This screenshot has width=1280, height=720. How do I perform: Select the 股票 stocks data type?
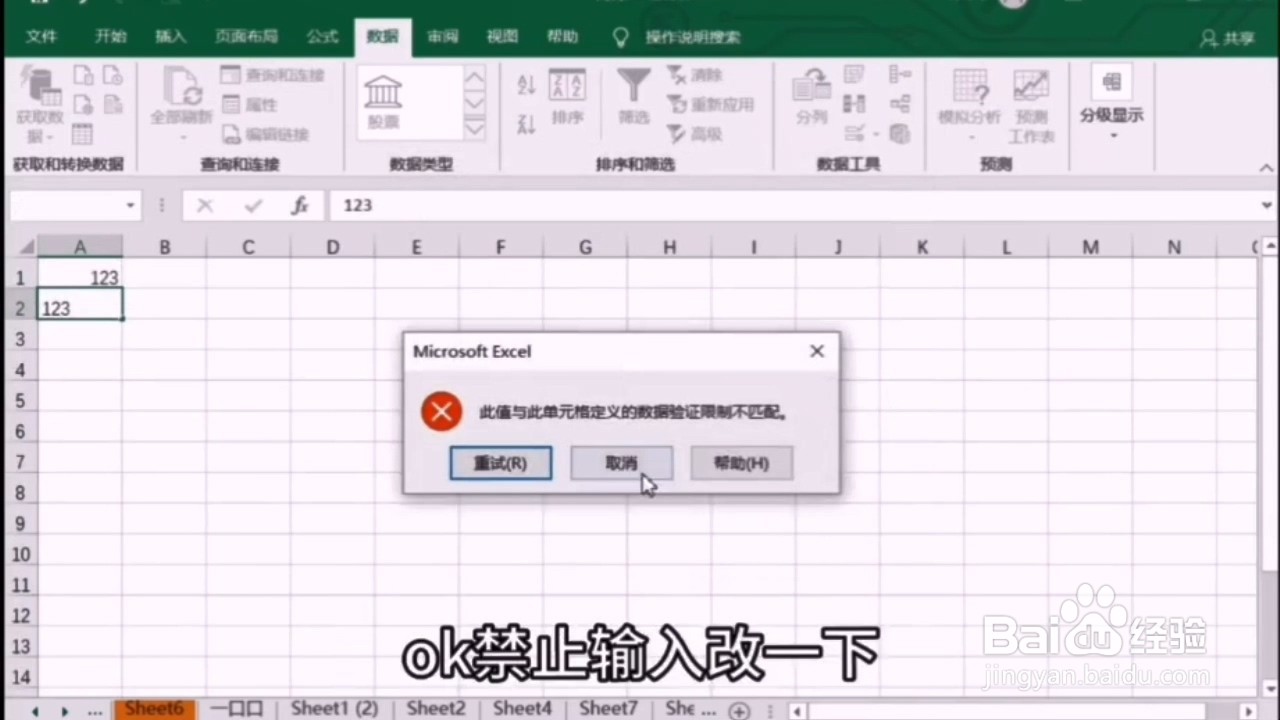tap(384, 101)
